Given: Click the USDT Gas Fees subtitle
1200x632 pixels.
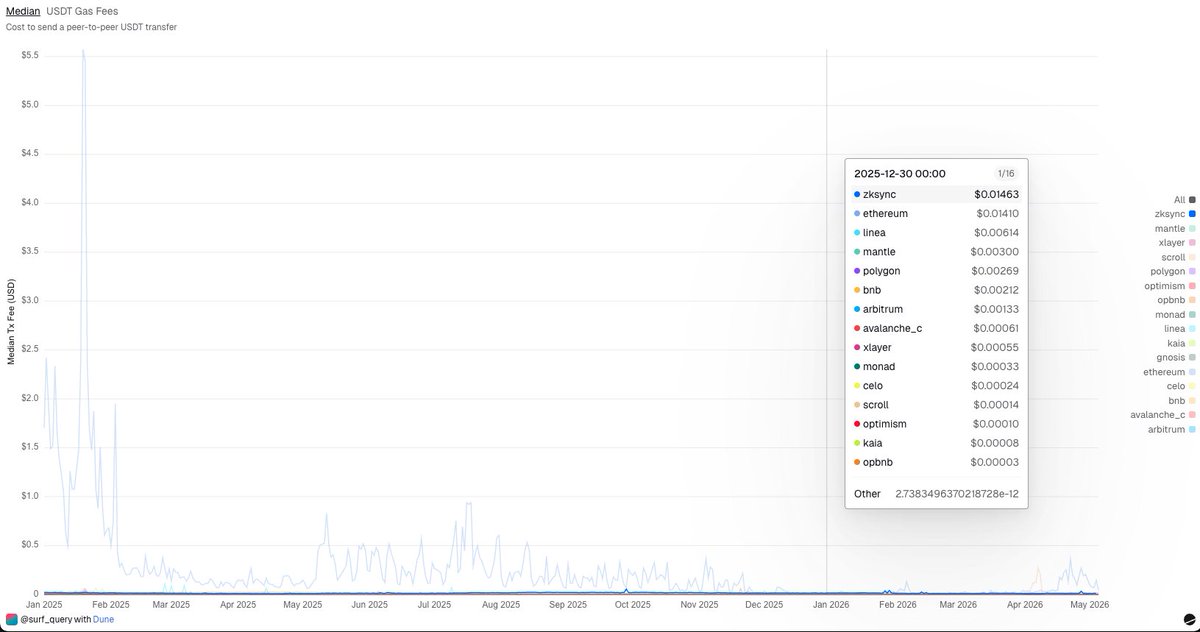Looking at the screenshot, I should 82,10.
